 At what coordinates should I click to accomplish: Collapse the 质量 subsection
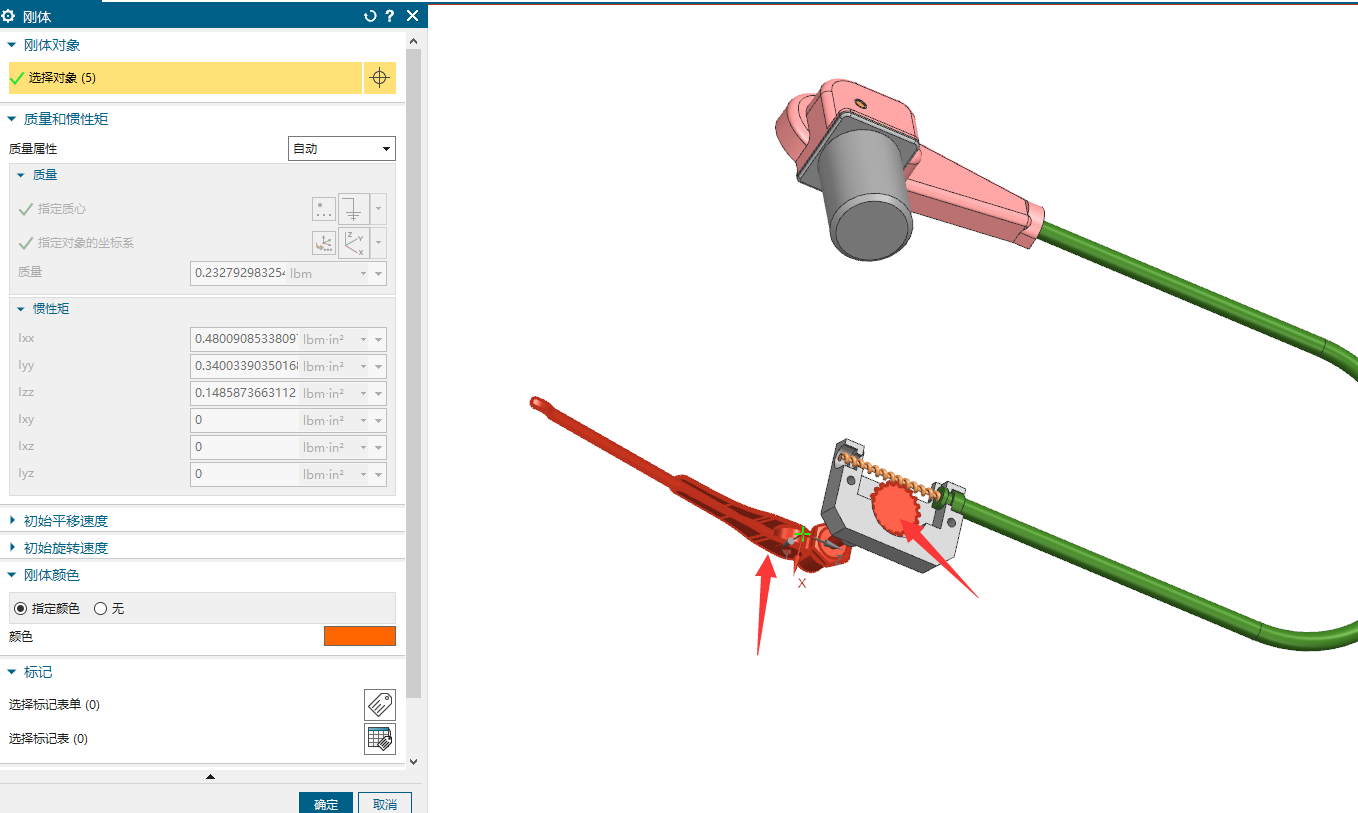21,175
